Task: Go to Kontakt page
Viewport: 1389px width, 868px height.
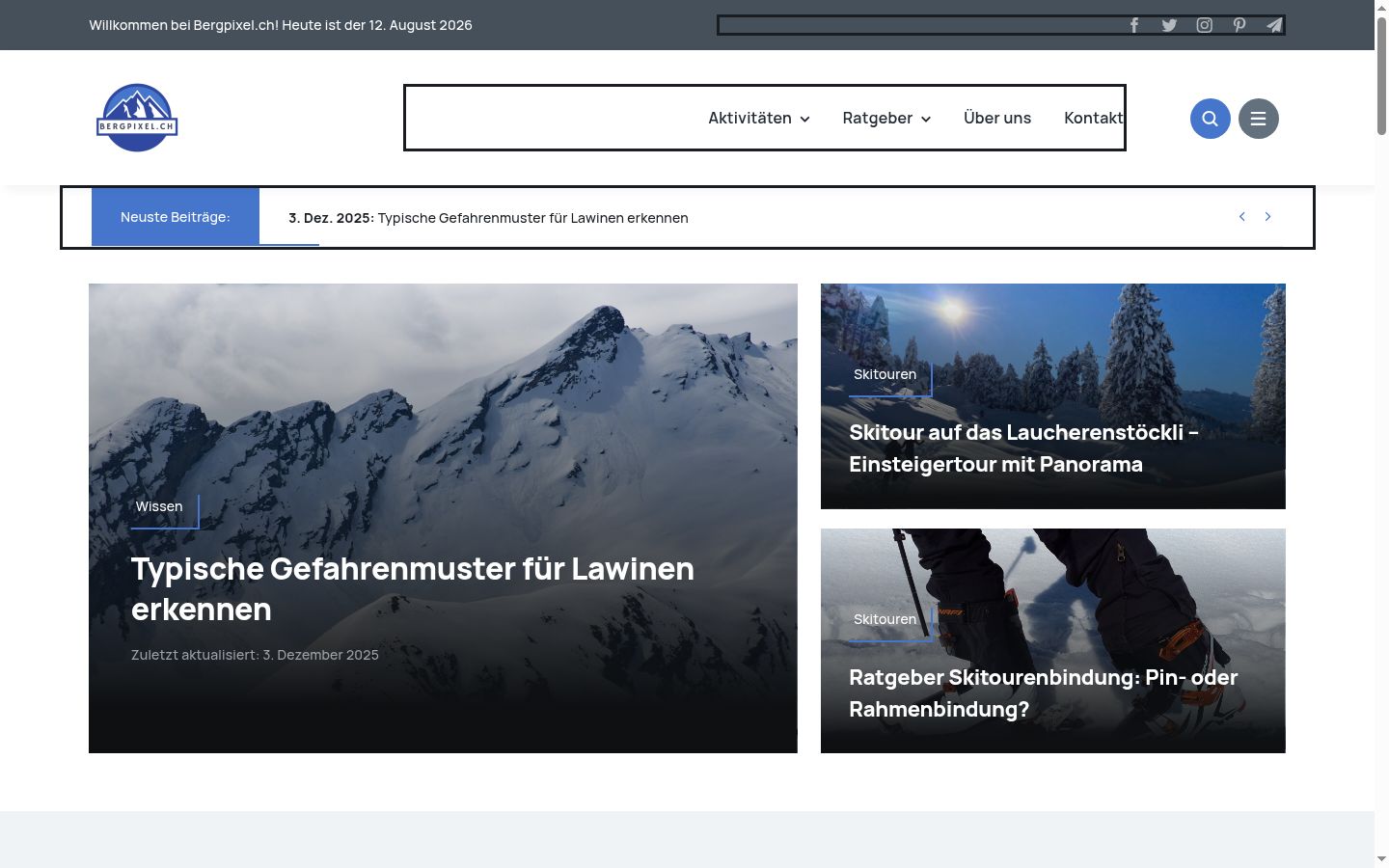Action: pyautogui.click(x=1094, y=118)
